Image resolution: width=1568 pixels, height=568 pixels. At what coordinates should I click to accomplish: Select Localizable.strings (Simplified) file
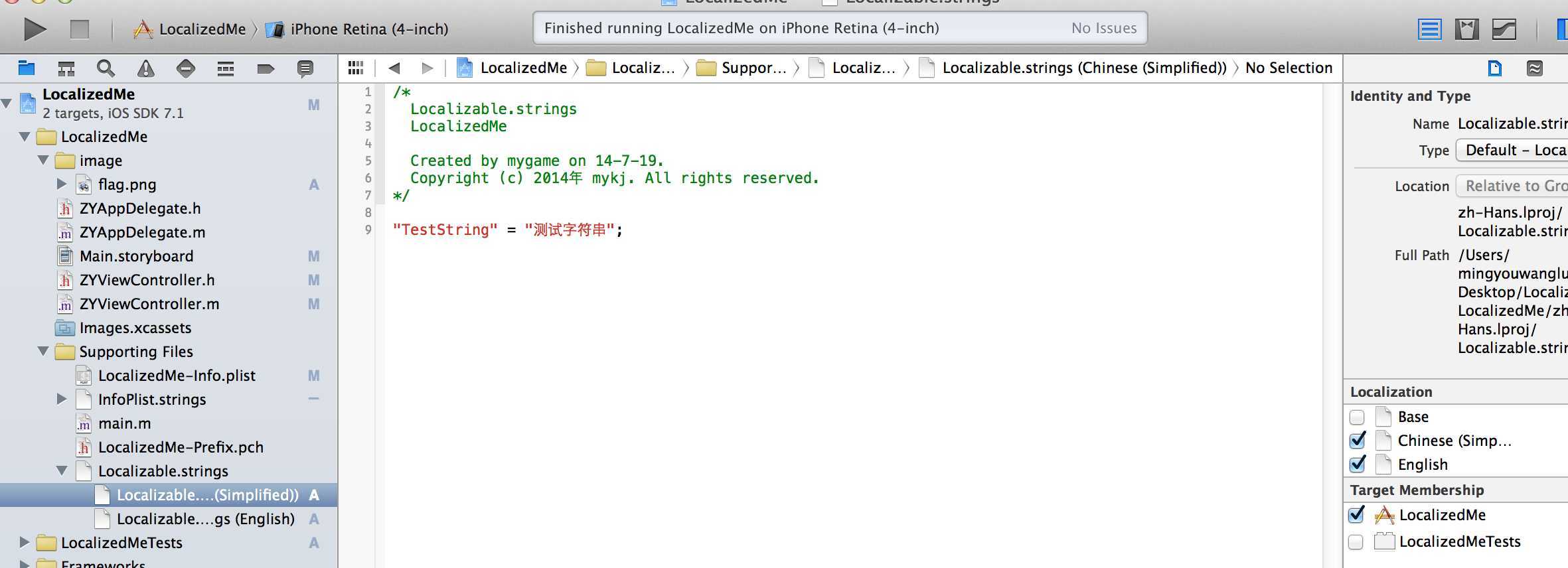click(x=169, y=495)
